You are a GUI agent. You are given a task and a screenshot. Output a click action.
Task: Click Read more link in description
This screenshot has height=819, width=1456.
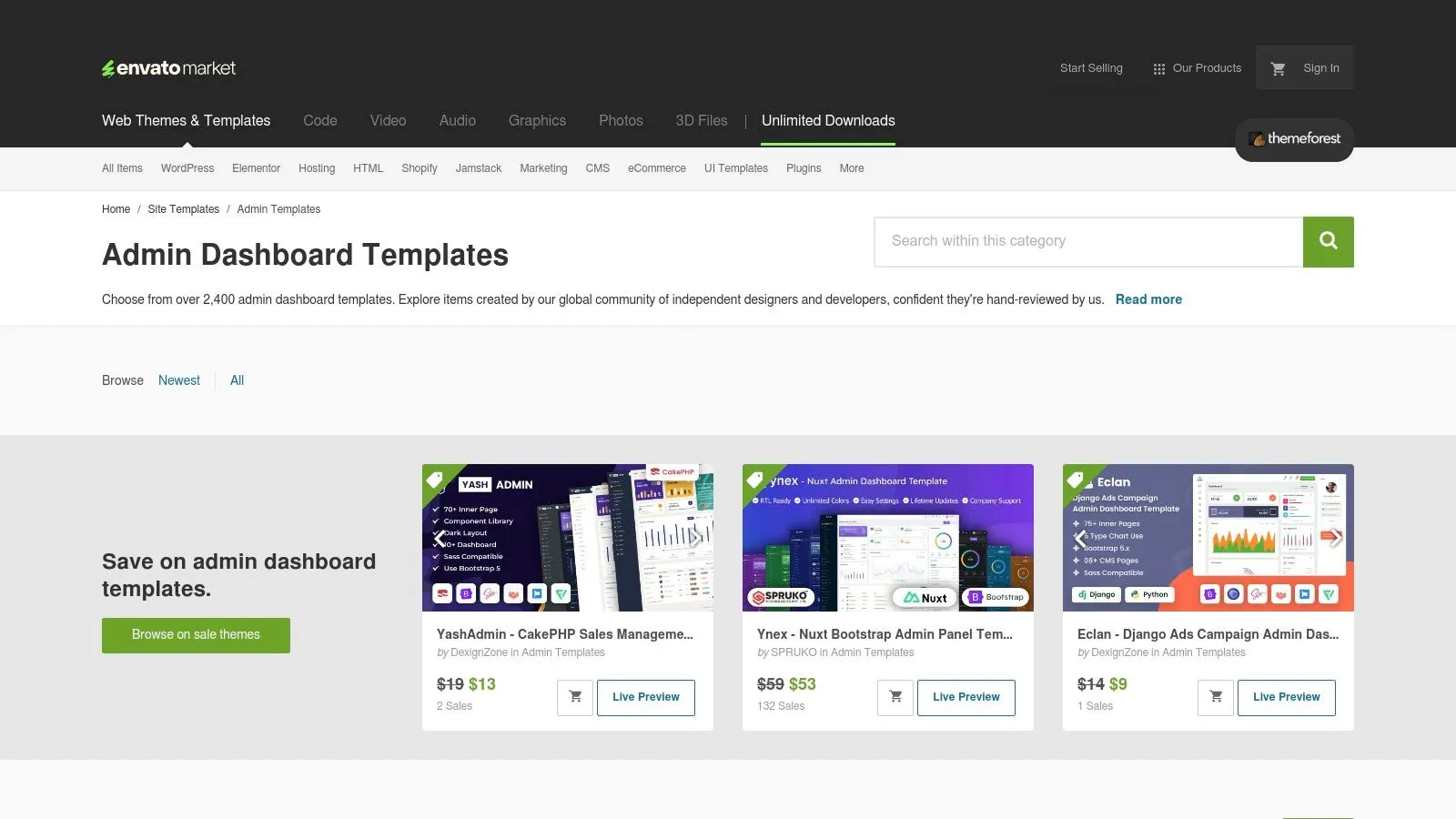(x=1148, y=299)
